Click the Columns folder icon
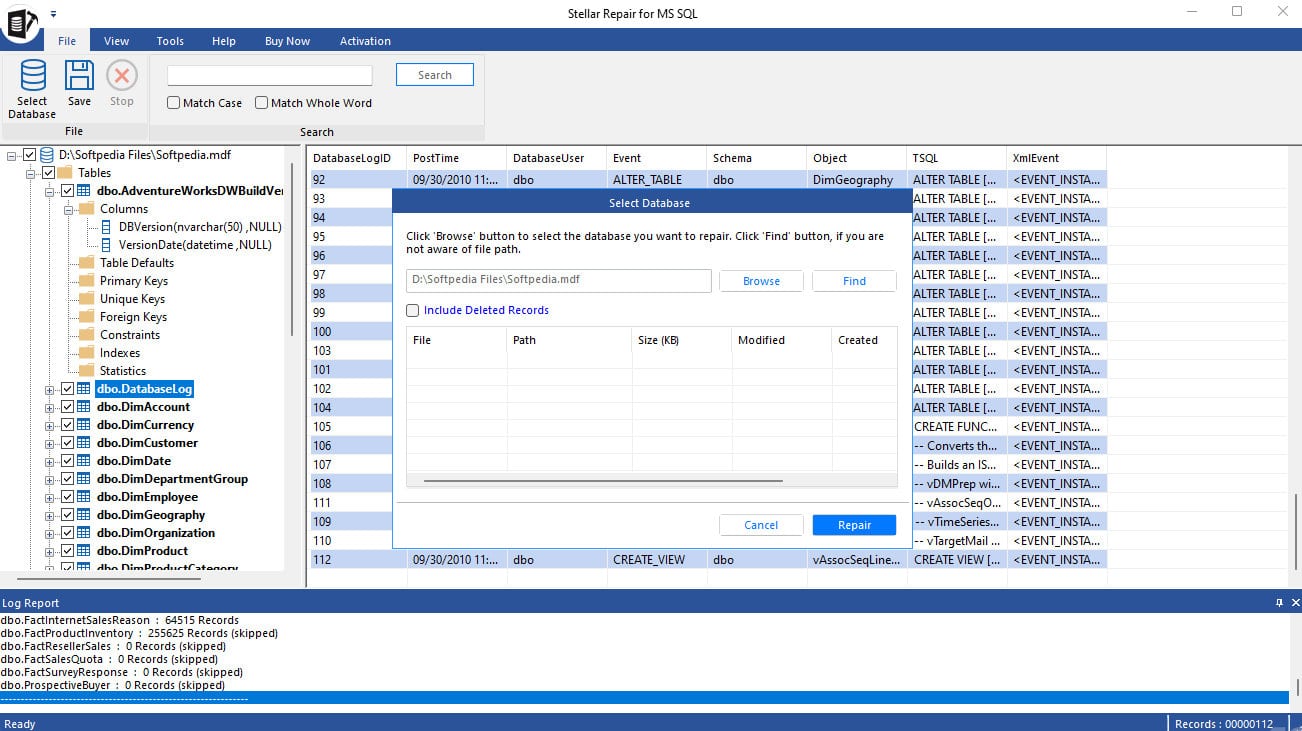Viewport: 1302px width, 731px height. tap(86, 209)
